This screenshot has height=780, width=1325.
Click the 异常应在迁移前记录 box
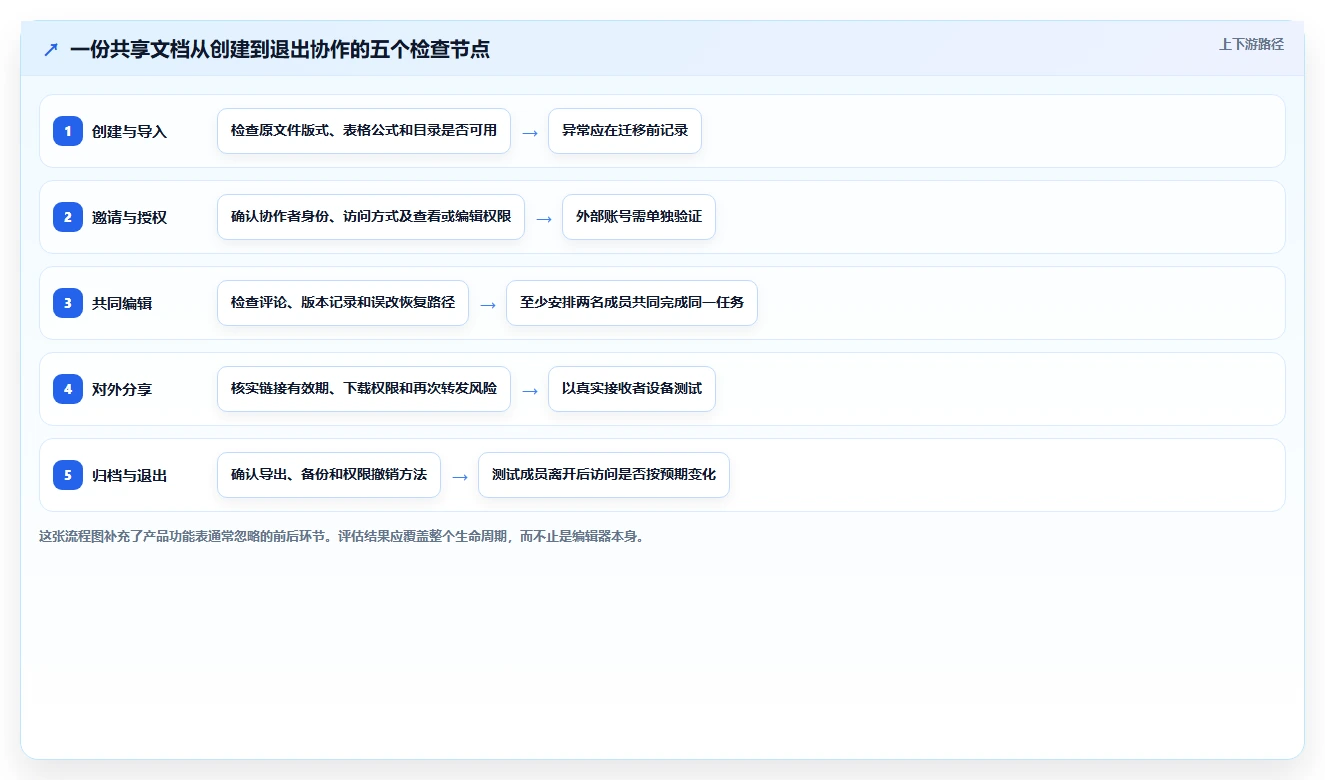click(x=625, y=131)
